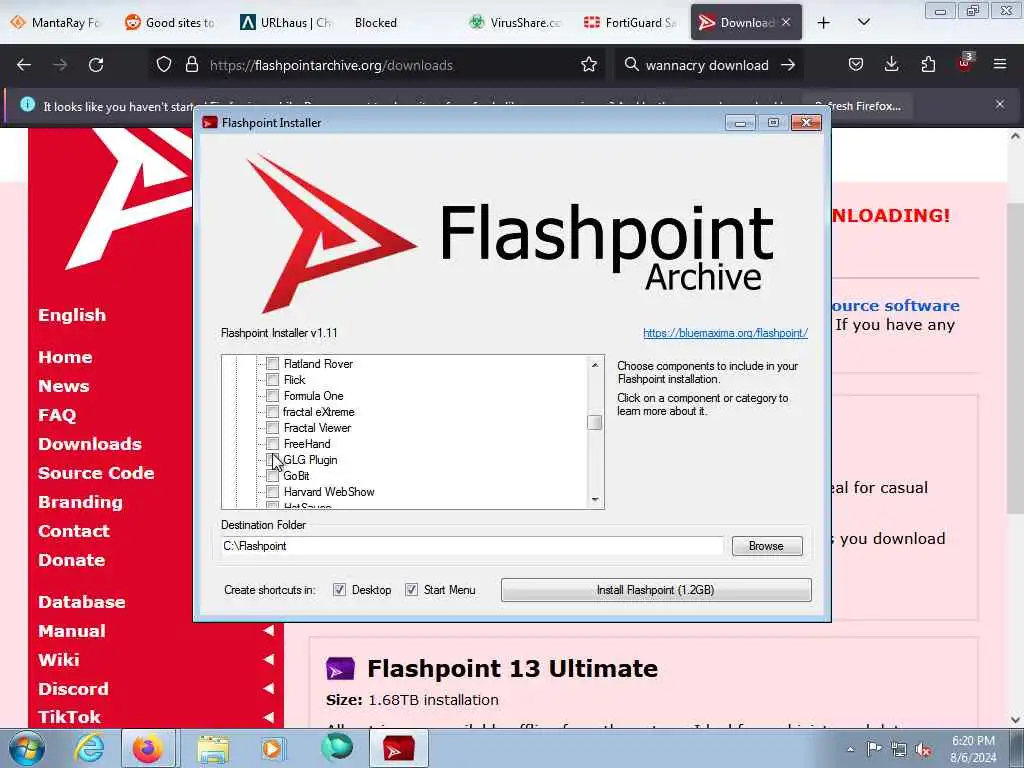Image resolution: width=1024 pixels, height=768 pixels.
Task: Open Windows Media Player from the taskbar
Action: click(272, 748)
